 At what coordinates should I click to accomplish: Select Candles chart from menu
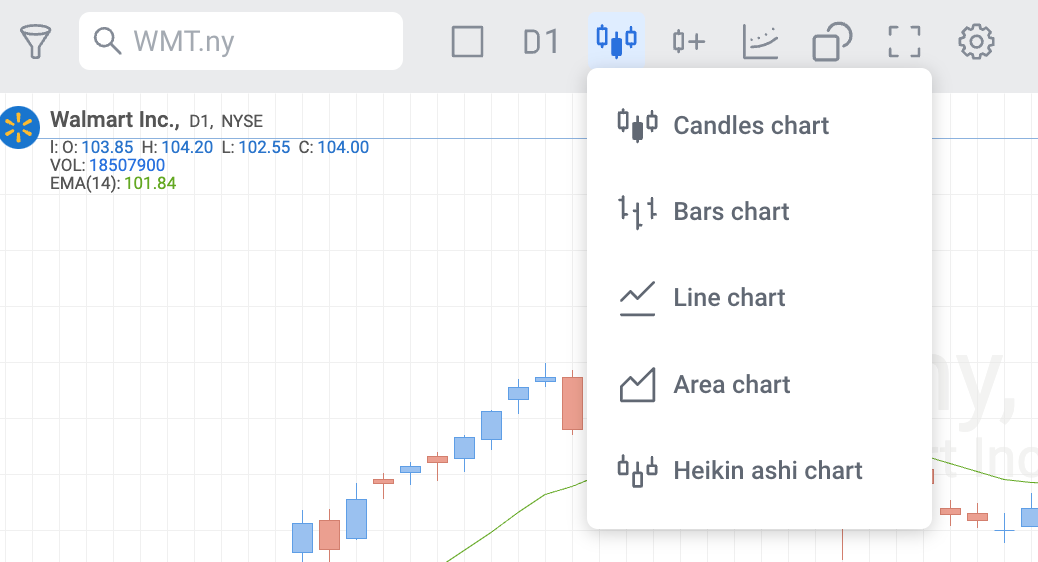click(751, 125)
